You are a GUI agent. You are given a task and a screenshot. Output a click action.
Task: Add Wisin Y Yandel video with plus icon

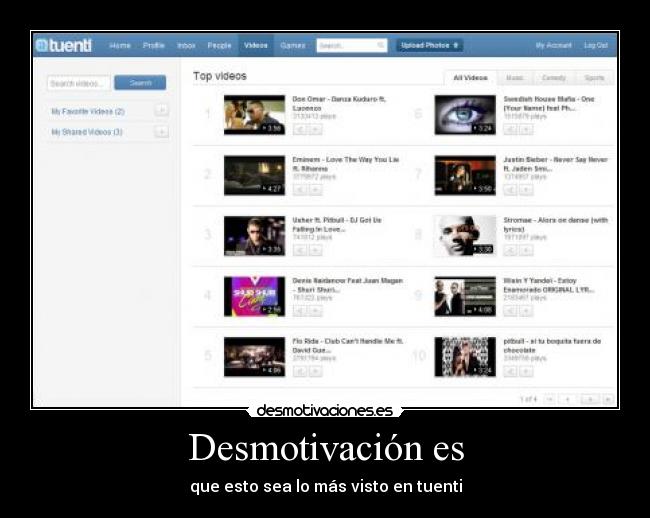526,311
